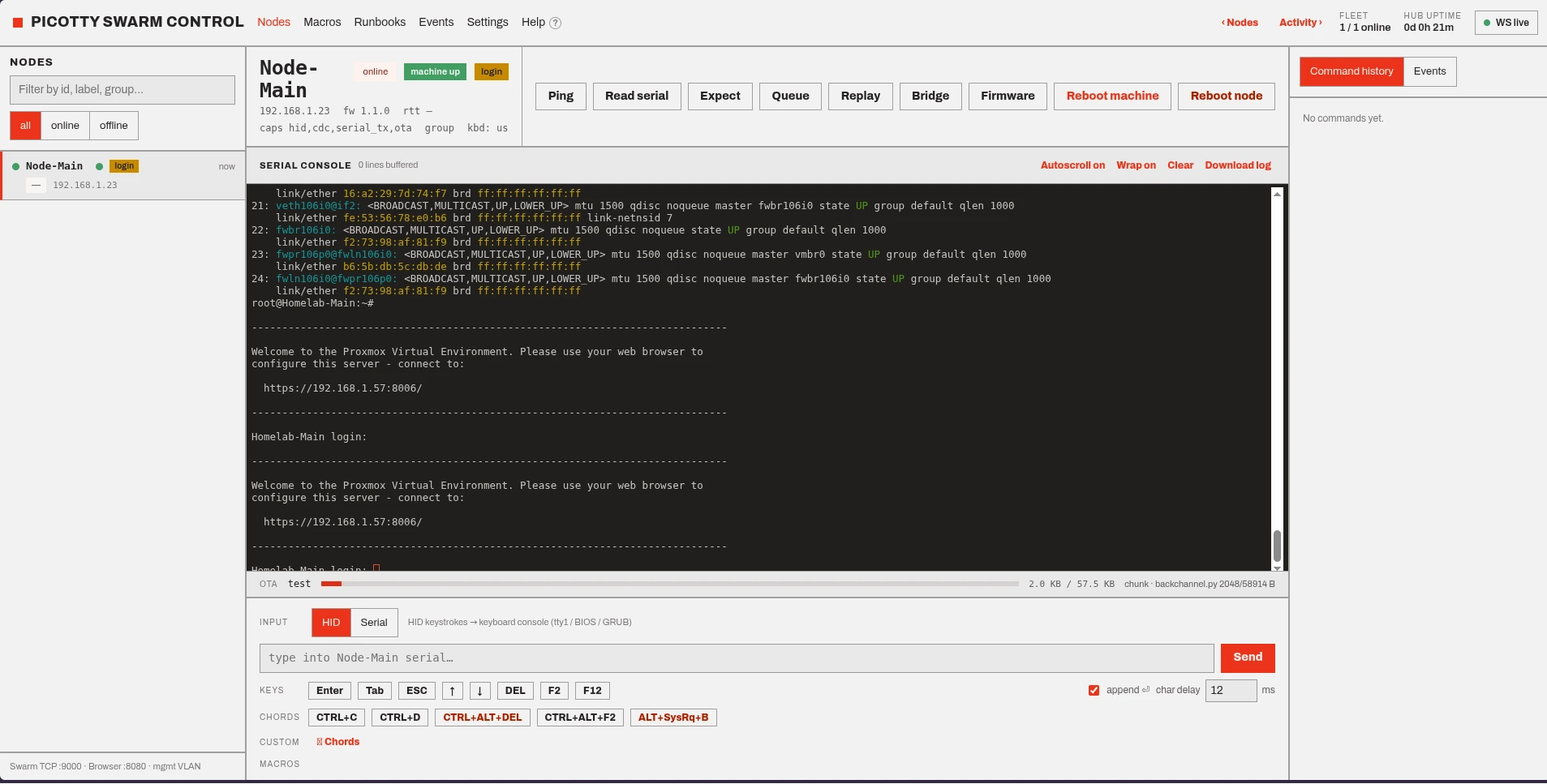Click the down arrow key button
Image resolution: width=1547 pixels, height=784 pixels.
pos(480,691)
